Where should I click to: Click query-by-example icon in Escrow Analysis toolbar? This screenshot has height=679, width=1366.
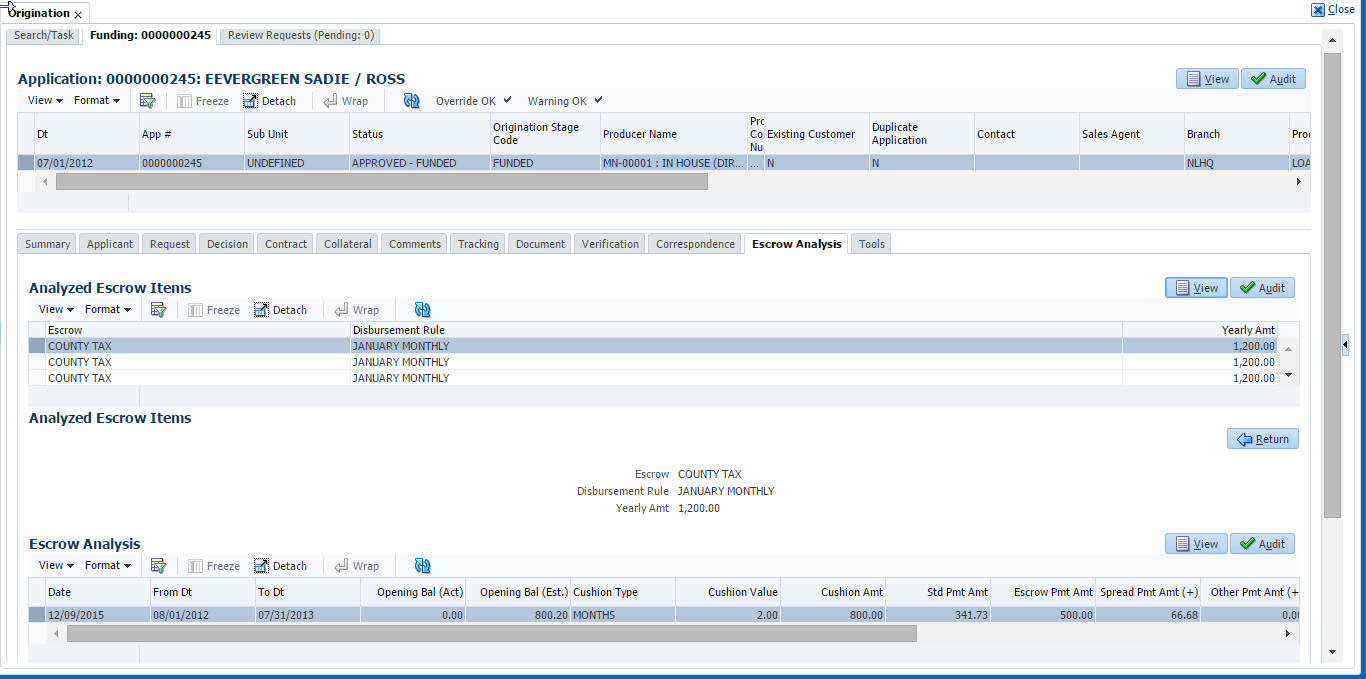[x=158, y=566]
